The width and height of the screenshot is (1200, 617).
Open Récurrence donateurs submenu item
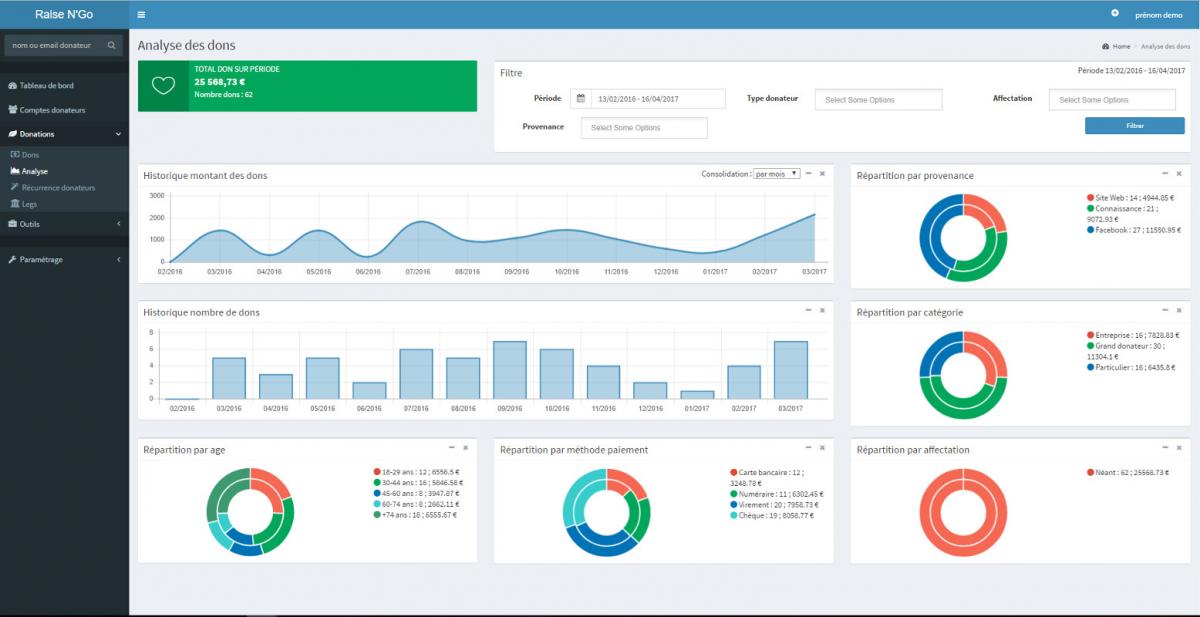(64, 187)
